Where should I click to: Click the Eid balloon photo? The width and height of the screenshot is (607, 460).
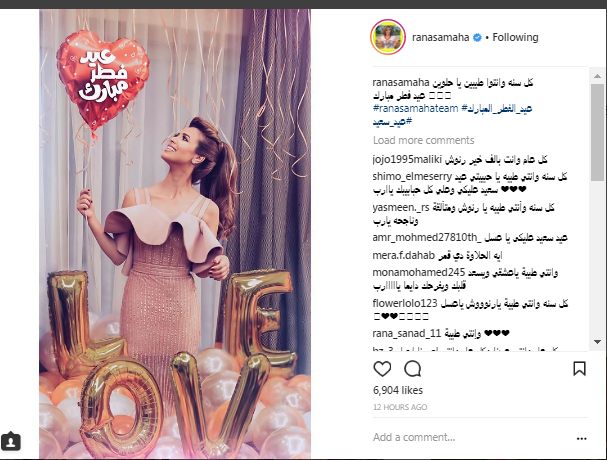click(x=175, y=233)
